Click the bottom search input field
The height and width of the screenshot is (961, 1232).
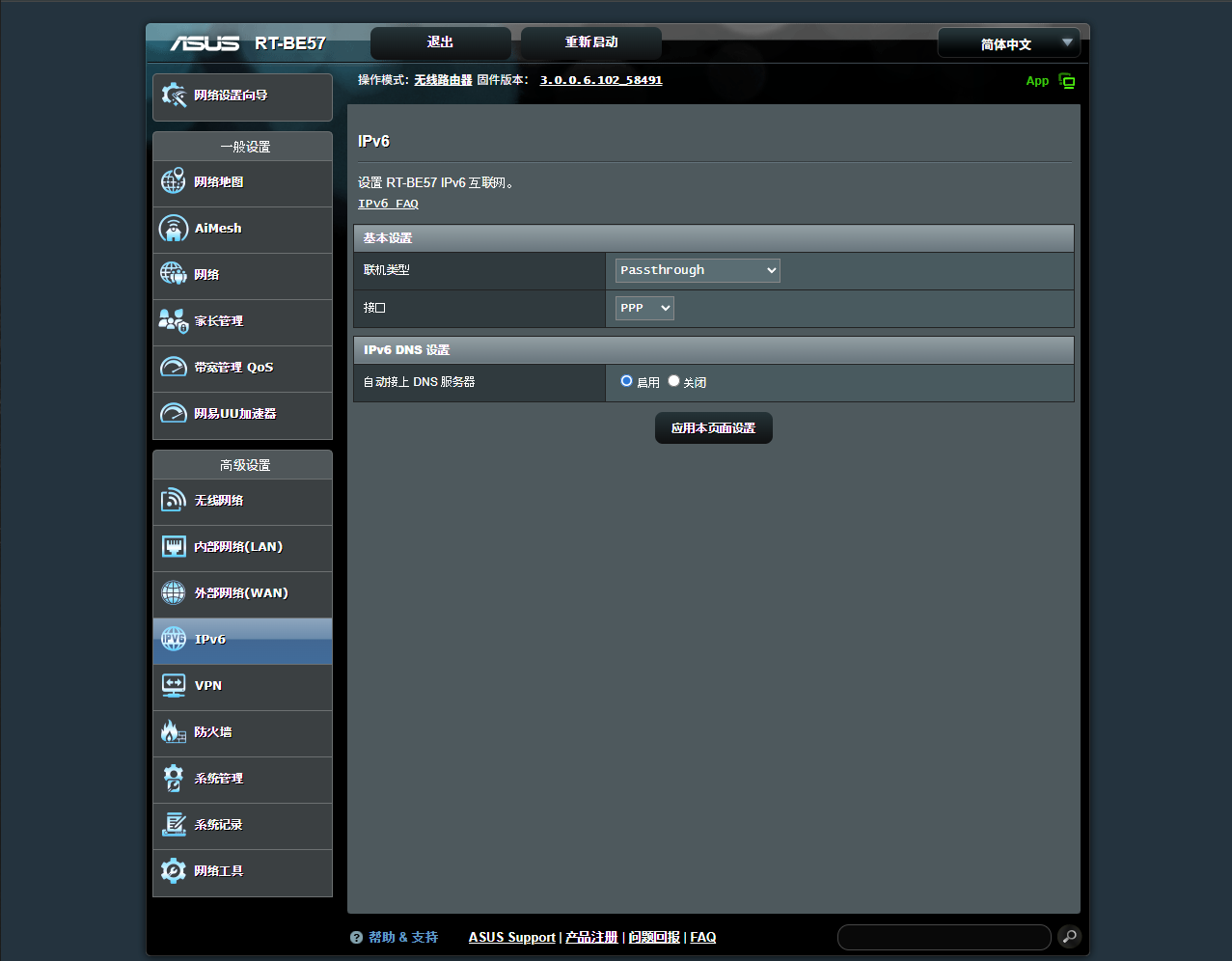point(944,937)
